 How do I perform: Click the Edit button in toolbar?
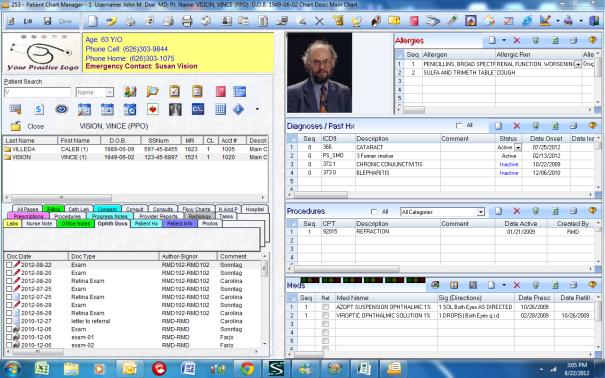pyautogui.click(x=28, y=21)
